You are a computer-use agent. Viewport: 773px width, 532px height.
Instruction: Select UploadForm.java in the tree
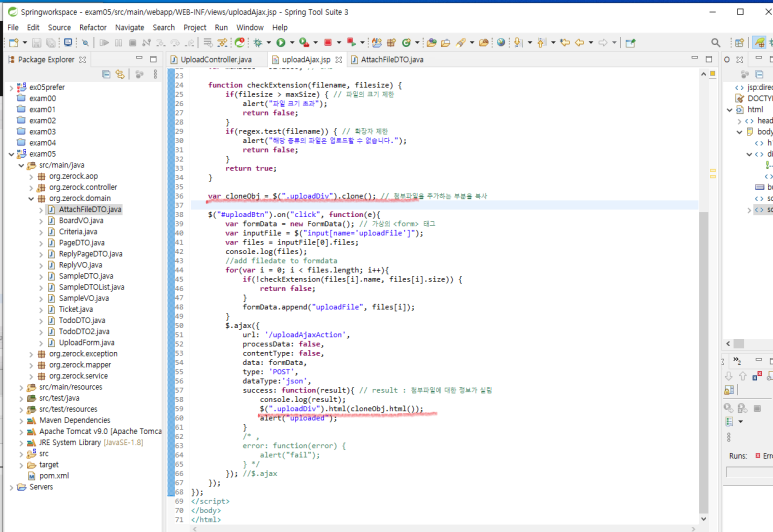[86, 343]
